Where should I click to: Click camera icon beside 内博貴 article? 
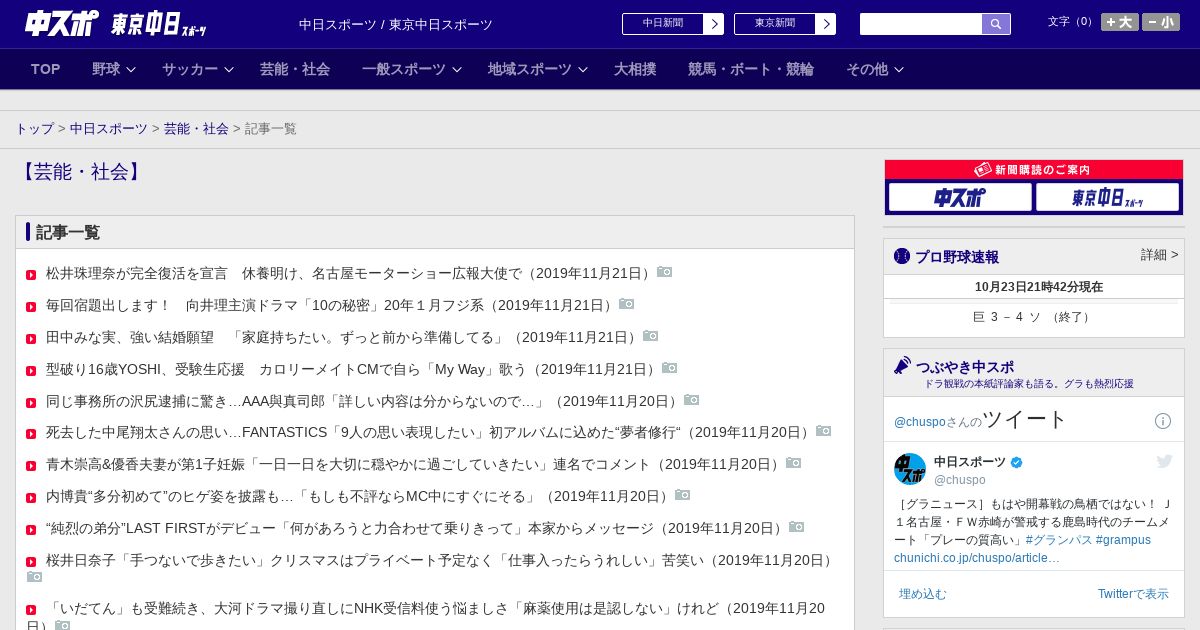(x=682, y=495)
